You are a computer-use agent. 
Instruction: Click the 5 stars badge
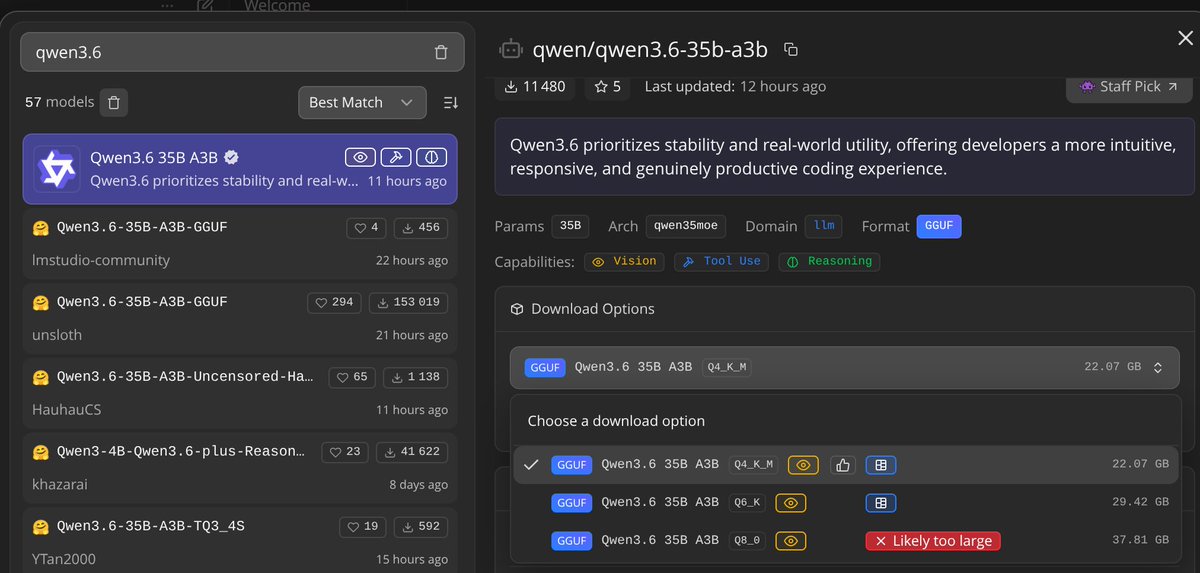608,86
